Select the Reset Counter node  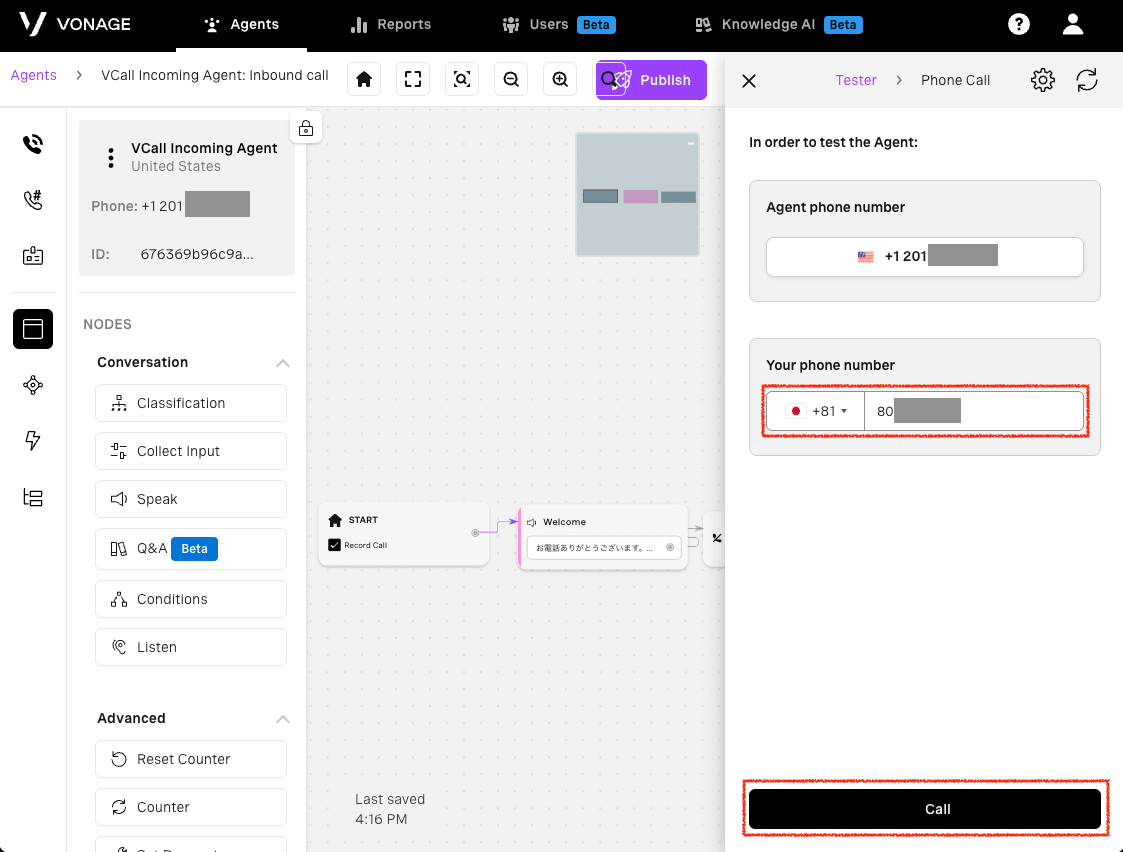point(191,759)
